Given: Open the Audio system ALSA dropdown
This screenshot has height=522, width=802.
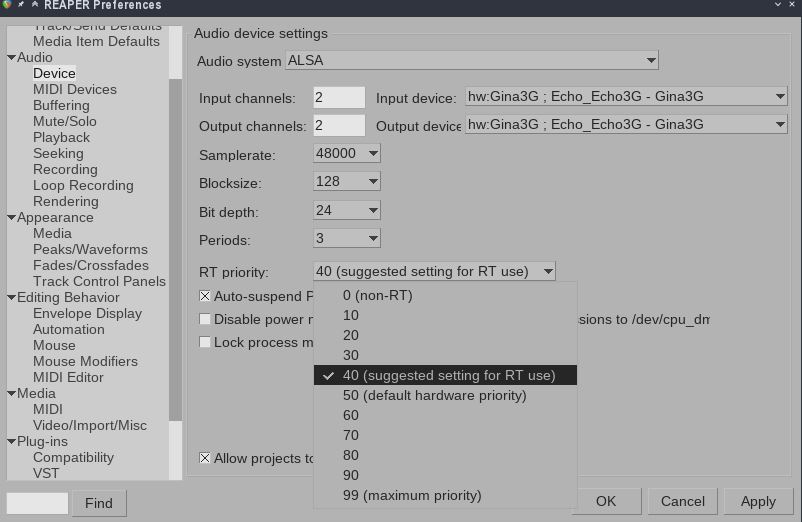Looking at the screenshot, I should click(x=472, y=60).
